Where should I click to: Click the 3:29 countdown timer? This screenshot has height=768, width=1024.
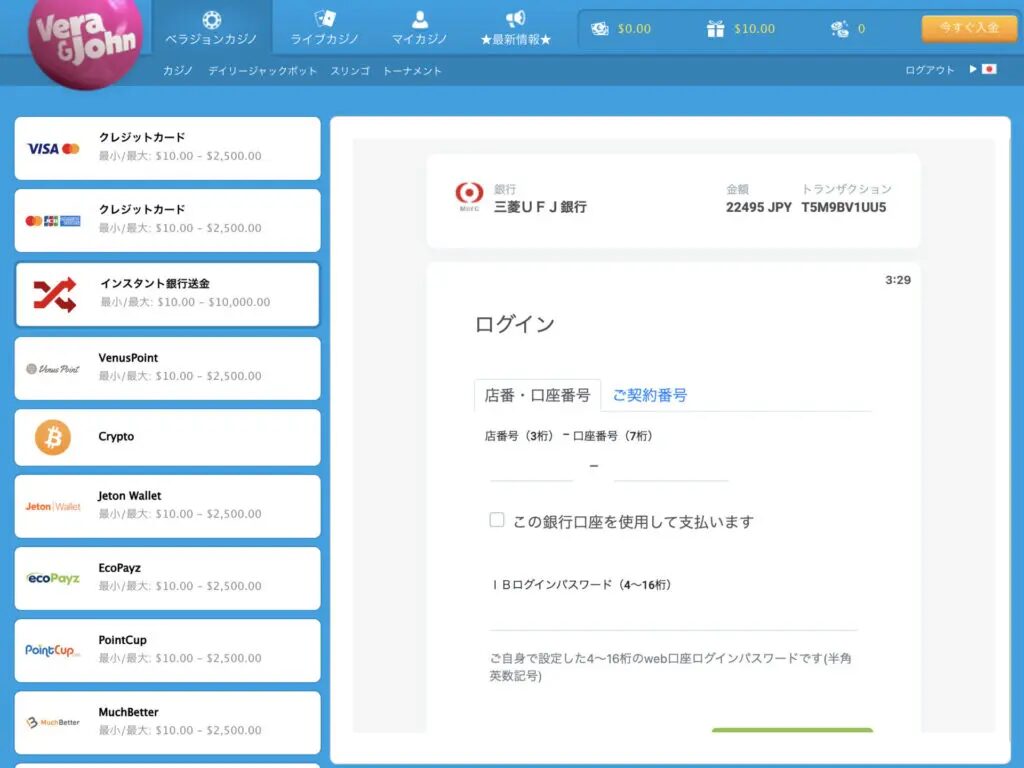[x=898, y=280]
